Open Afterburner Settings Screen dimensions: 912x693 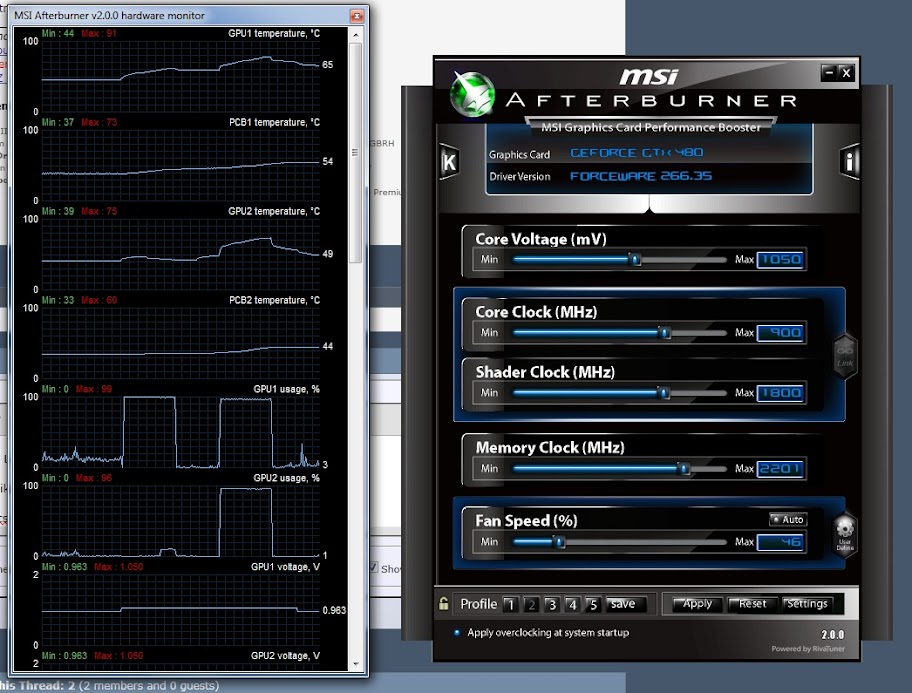pyautogui.click(x=807, y=604)
